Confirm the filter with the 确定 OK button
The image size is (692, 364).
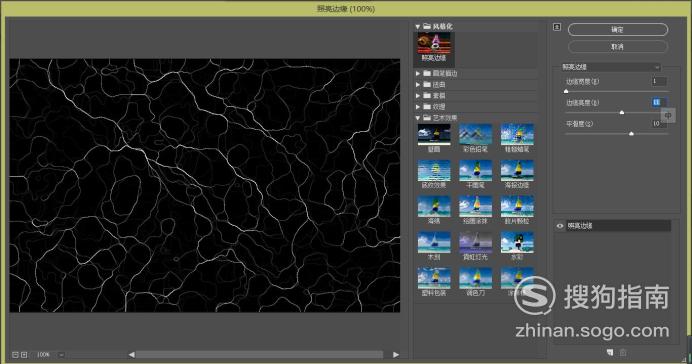pyautogui.click(x=617, y=30)
